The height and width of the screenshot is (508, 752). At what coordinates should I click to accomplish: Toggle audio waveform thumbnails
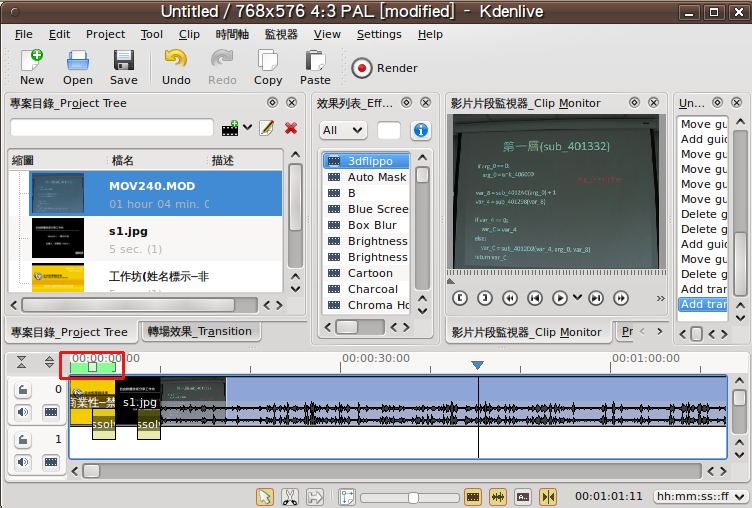tap(498, 496)
